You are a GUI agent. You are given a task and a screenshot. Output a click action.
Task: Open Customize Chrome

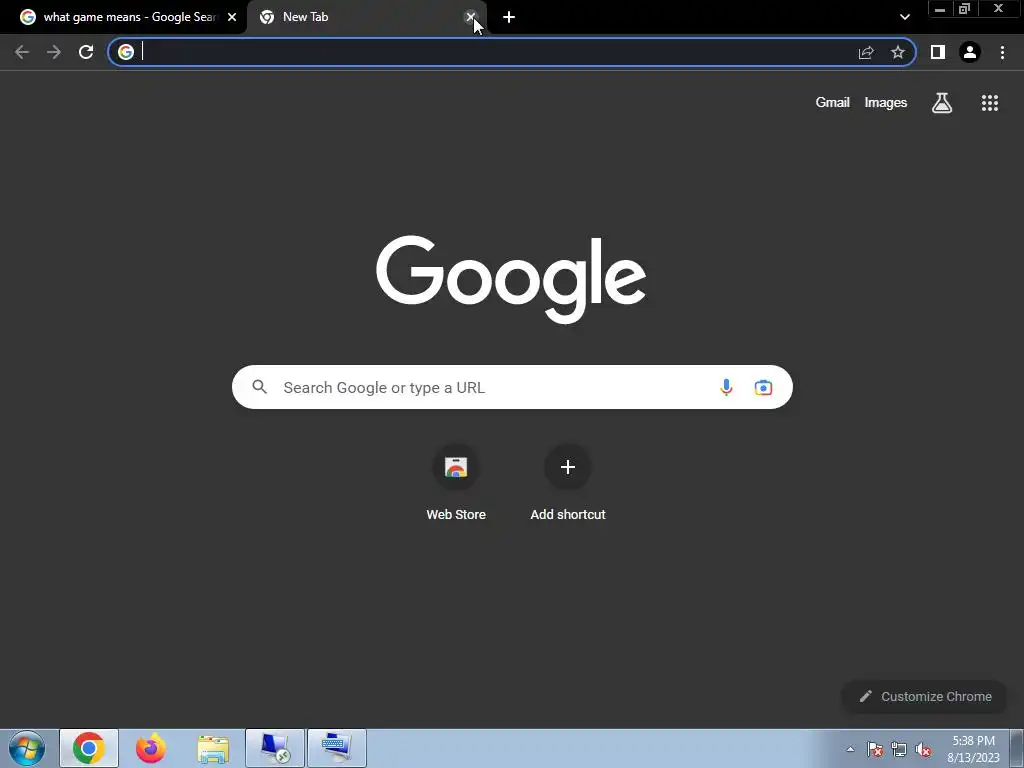click(x=925, y=697)
